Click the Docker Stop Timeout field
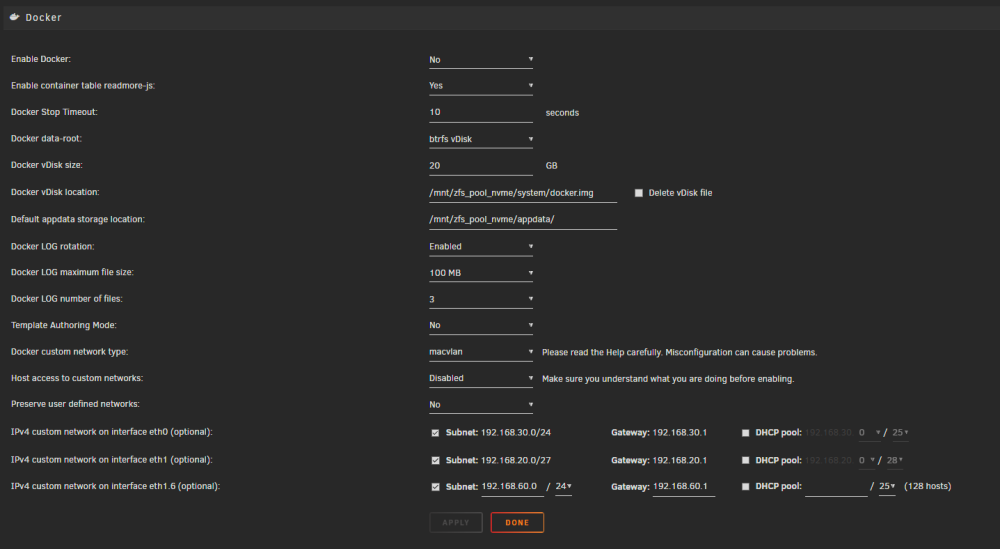Viewport: 1000px width, 549px height. 481,112
